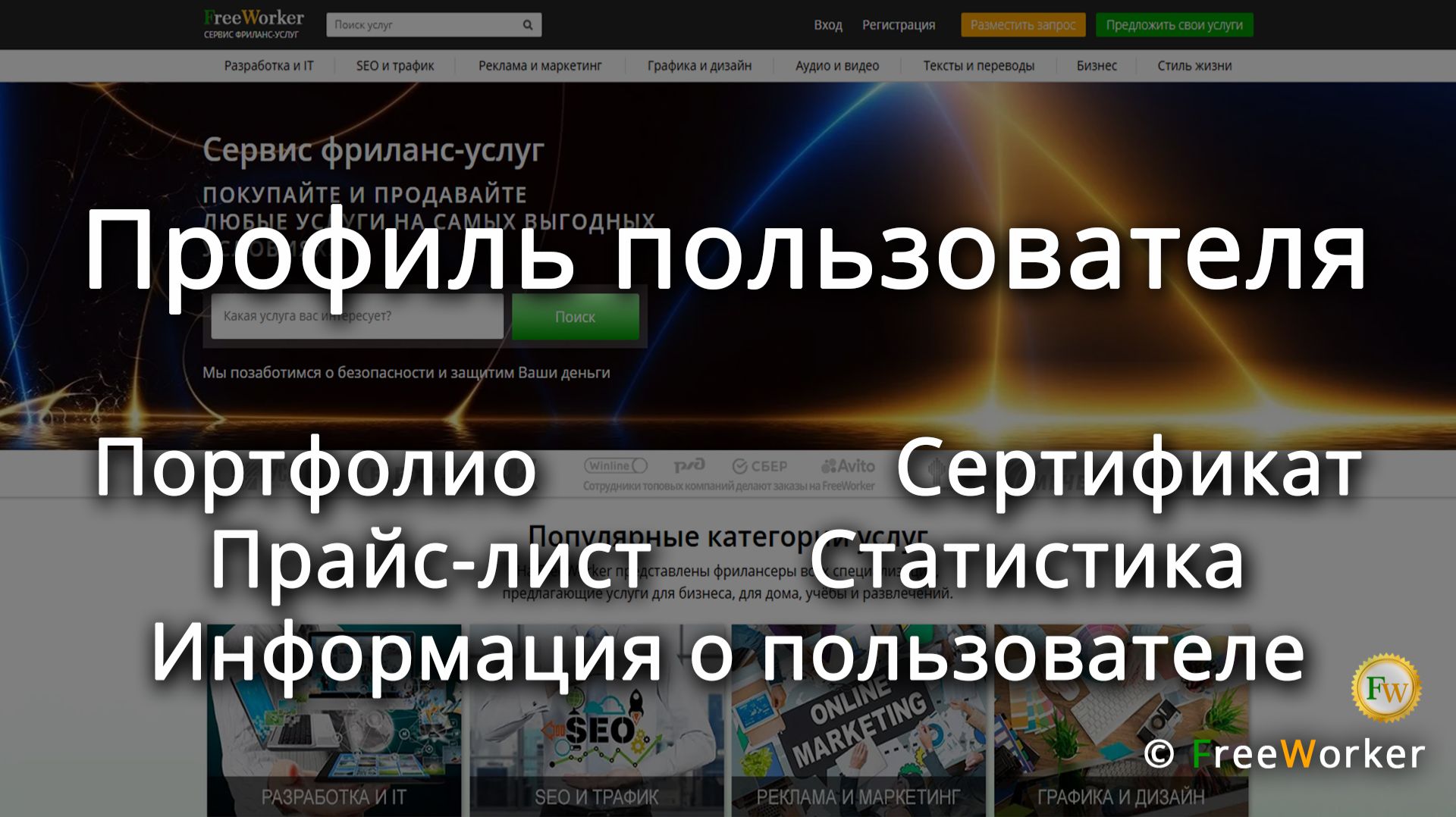The height and width of the screenshot is (817, 1456).
Task: Select the Стиль жизни category
Action: point(1194,66)
